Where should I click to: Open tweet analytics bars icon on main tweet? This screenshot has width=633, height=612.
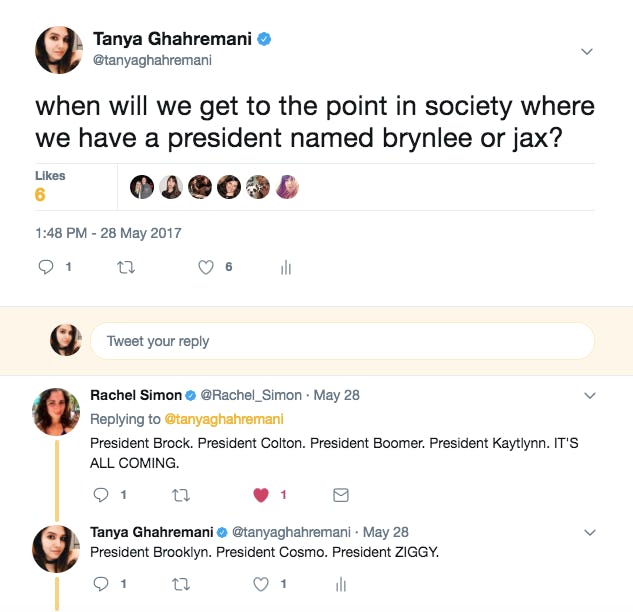[x=286, y=267]
